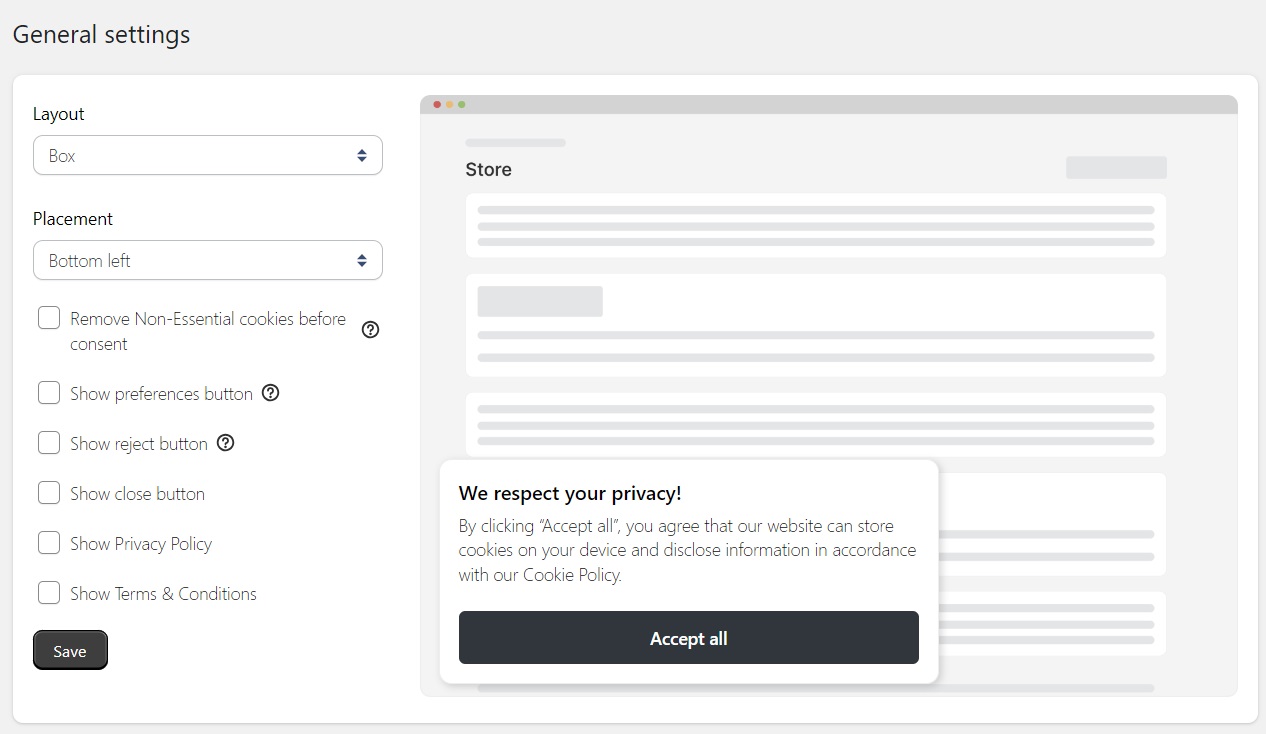Toggle the Show close button checkbox
Image resolution: width=1266 pixels, height=734 pixels.
pyautogui.click(x=49, y=492)
